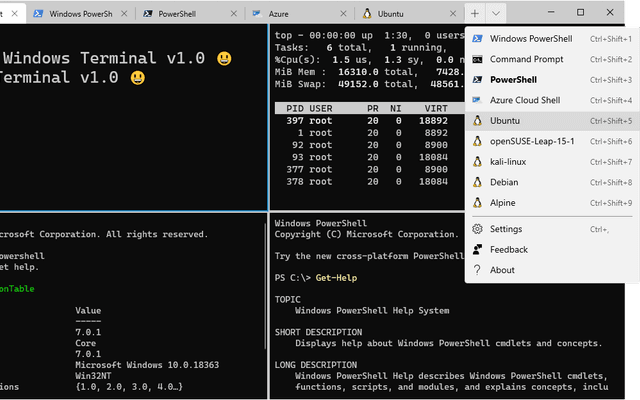Click the Get-Help command text
Viewport: 640px width, 400px height.
pos(336,278)
